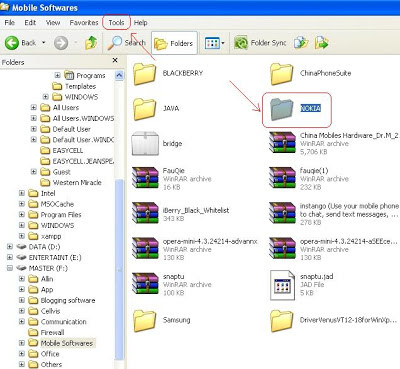Image resolution: width=400 pixels, height=369 pixels.
Task: Click the folder tree vertical scrollbar thumb
Action: [119, 270]
